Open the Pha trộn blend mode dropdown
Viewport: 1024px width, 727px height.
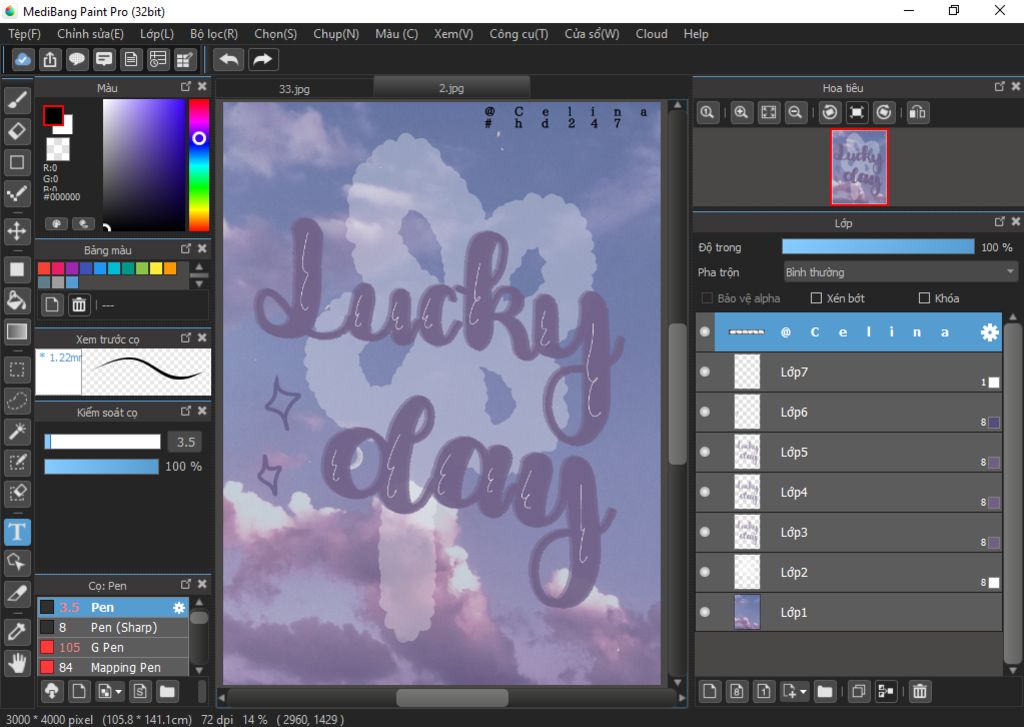click(x=900, y=272)
